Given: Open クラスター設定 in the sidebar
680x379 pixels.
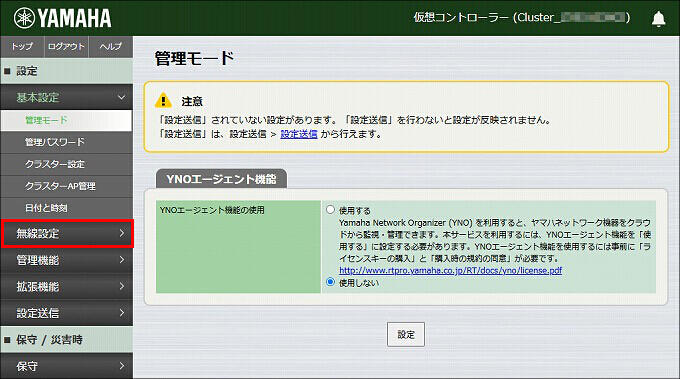Looking at the screenshot, I should (66, 164).
